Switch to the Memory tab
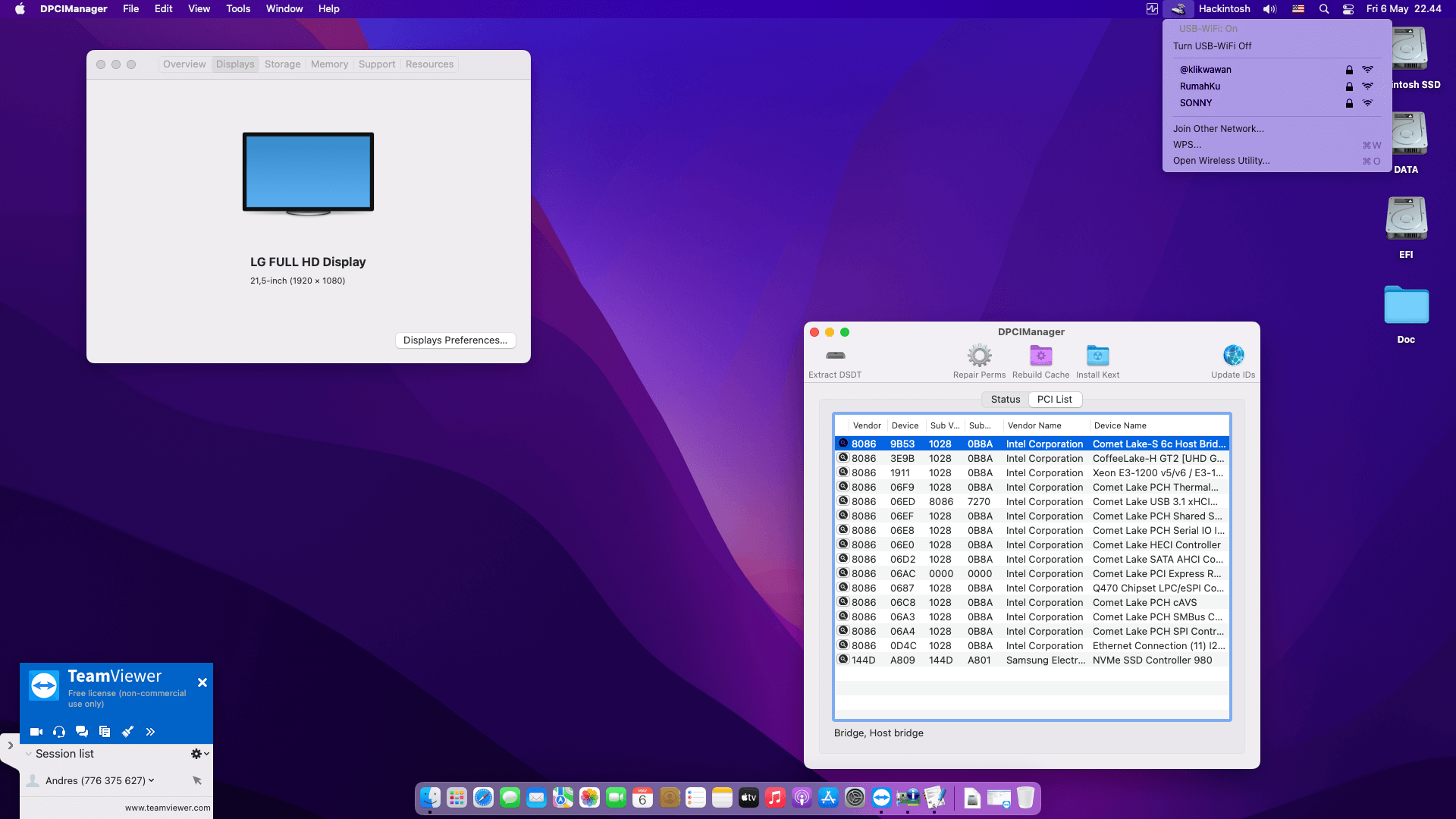1456x819 pixels. click(x=329, y=64)
